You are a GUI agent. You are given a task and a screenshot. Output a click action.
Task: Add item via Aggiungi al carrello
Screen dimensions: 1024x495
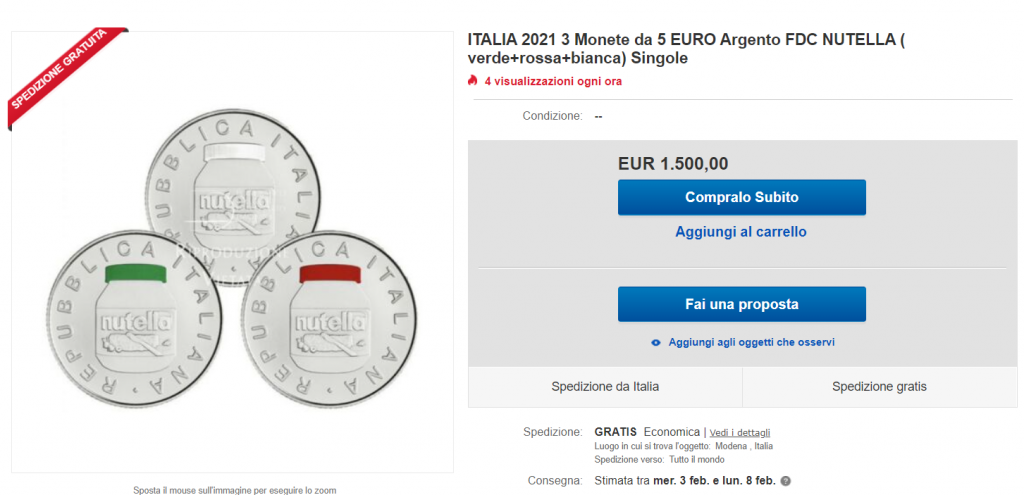[741, 232]
